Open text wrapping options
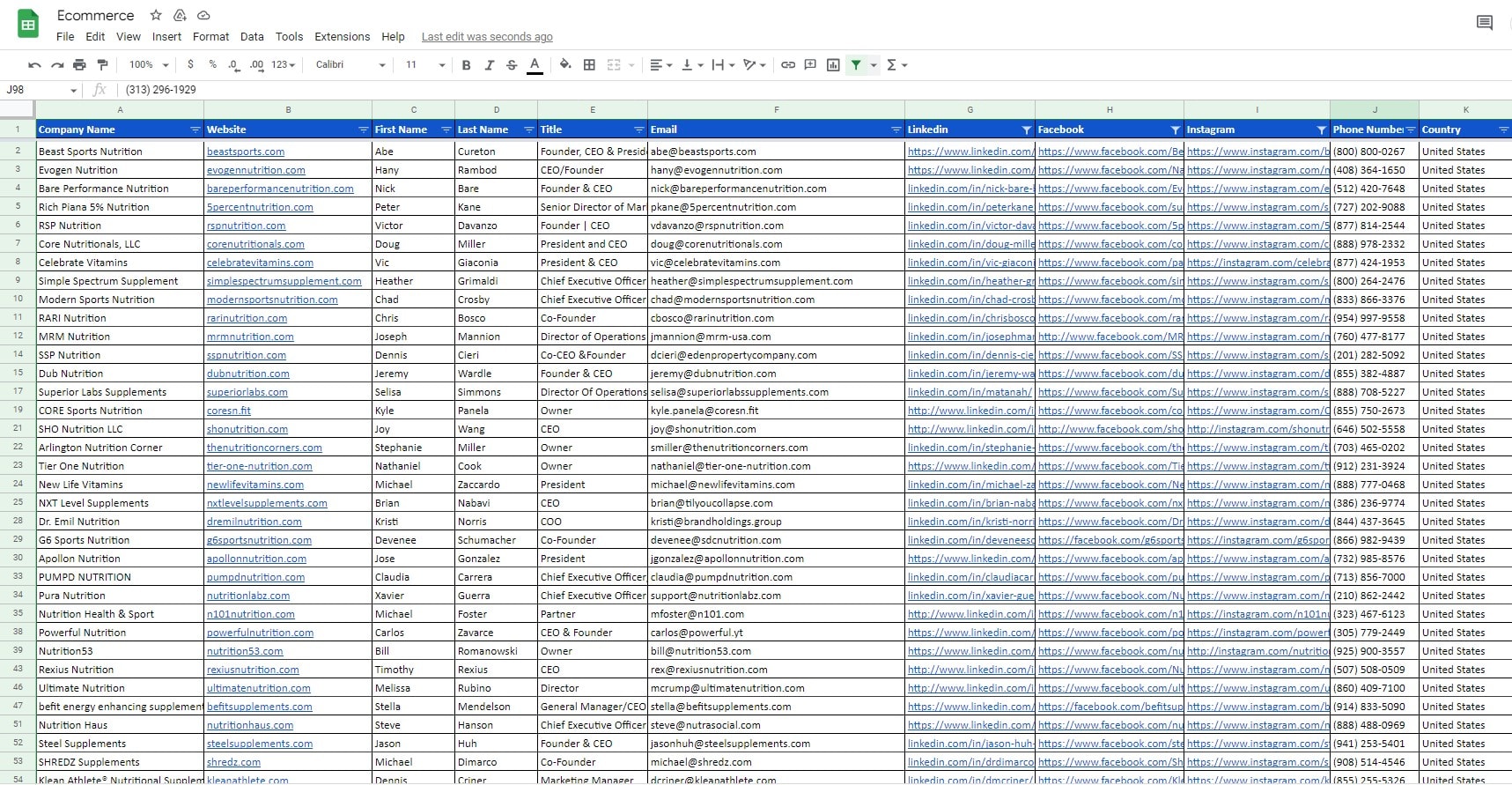The image size is (1512, 785). pos(723,64)
